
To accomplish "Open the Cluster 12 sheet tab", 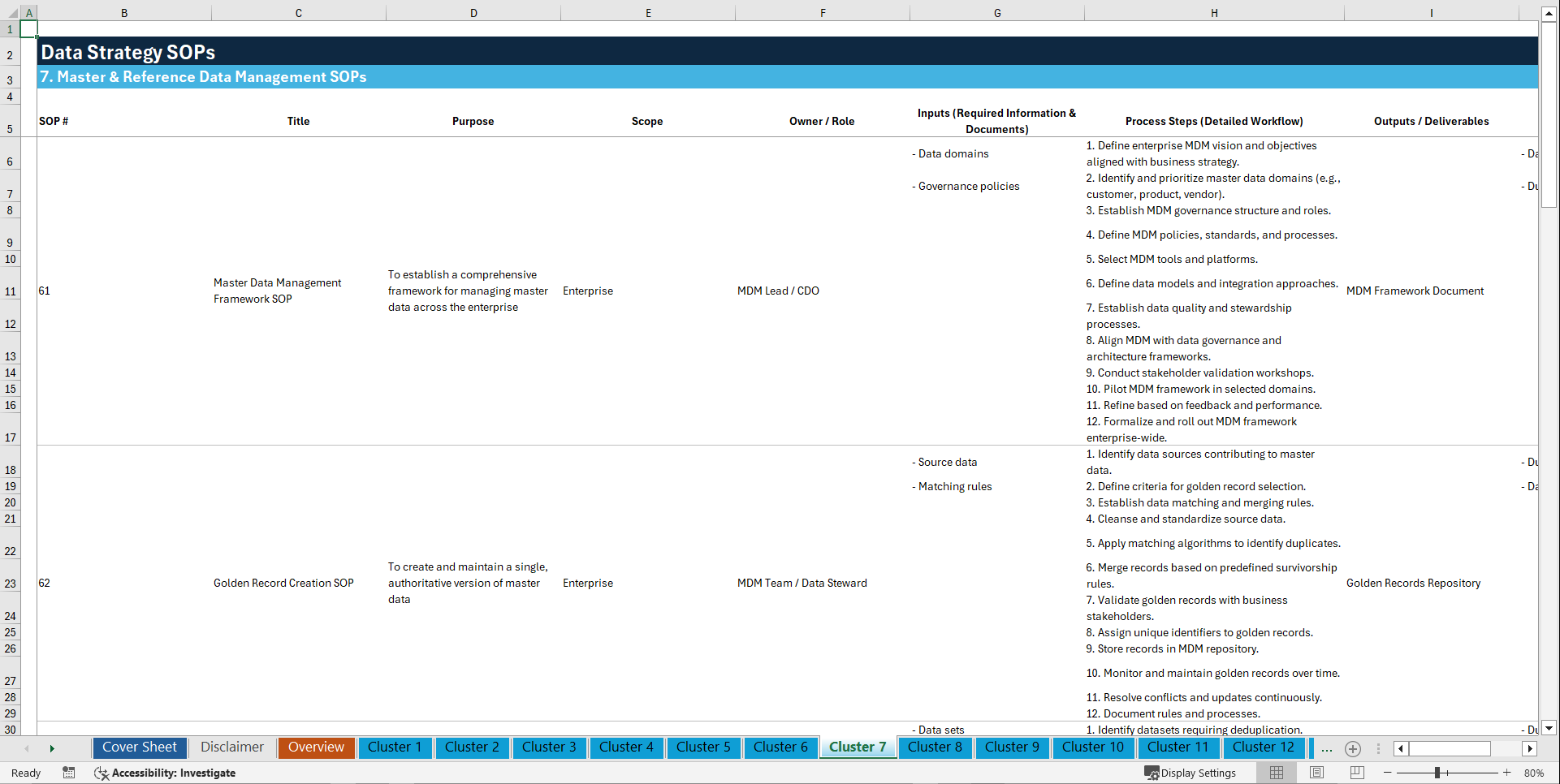I will coord(1264,747).
